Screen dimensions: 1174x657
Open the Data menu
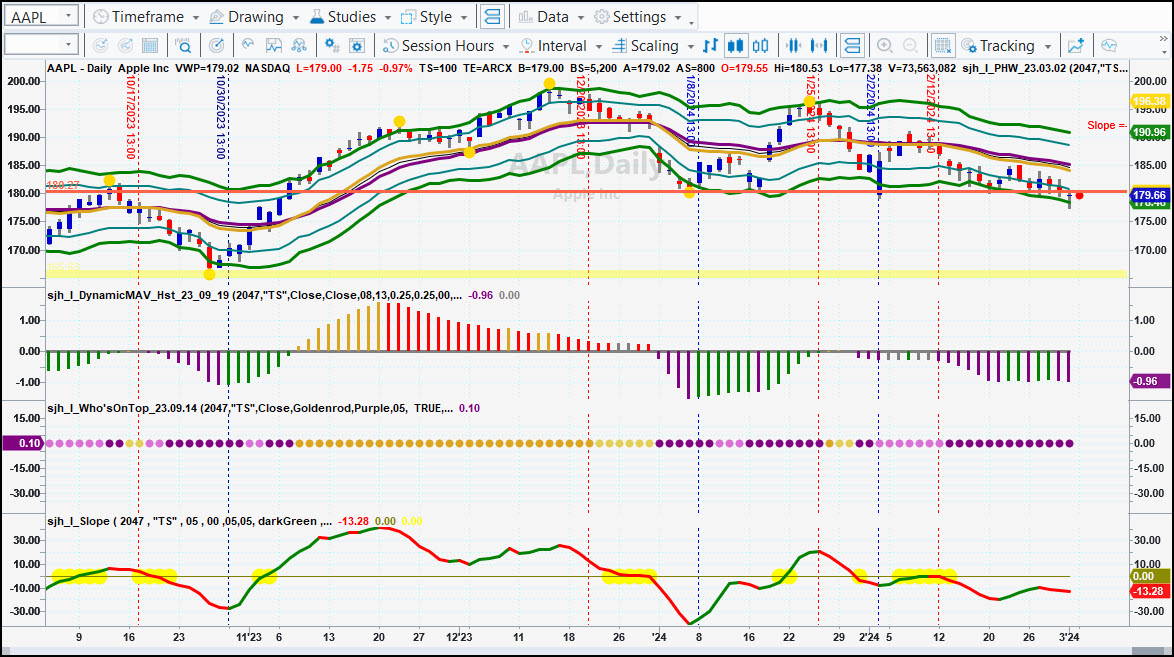[551, 16]
